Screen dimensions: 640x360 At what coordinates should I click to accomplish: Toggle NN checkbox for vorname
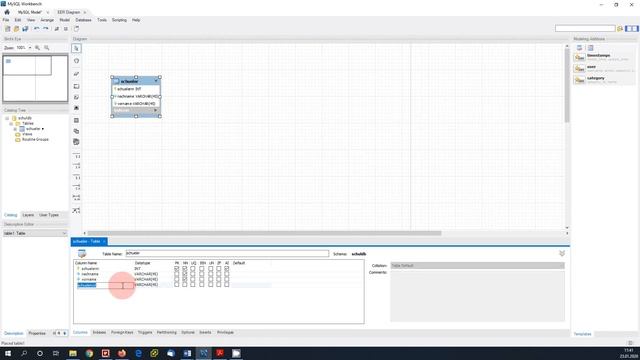[x=185, y=280]
